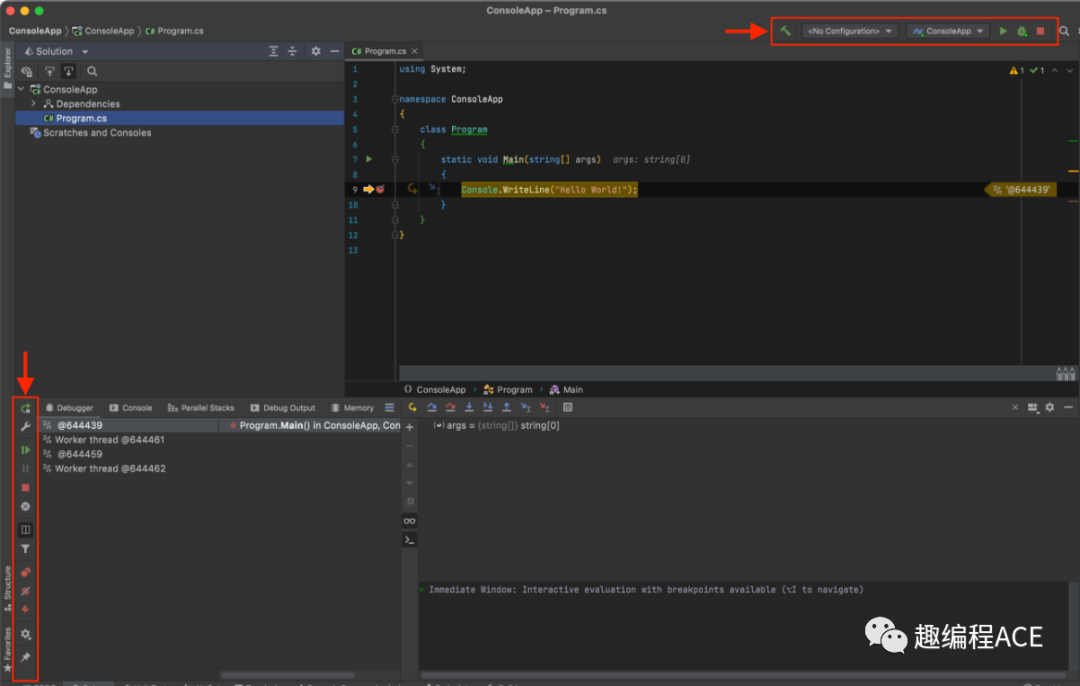Image resolution: width=1080 pixels, height=686 pixels.
Task: Toggle the debugger layout panel icon
Action: click(26, 530)
